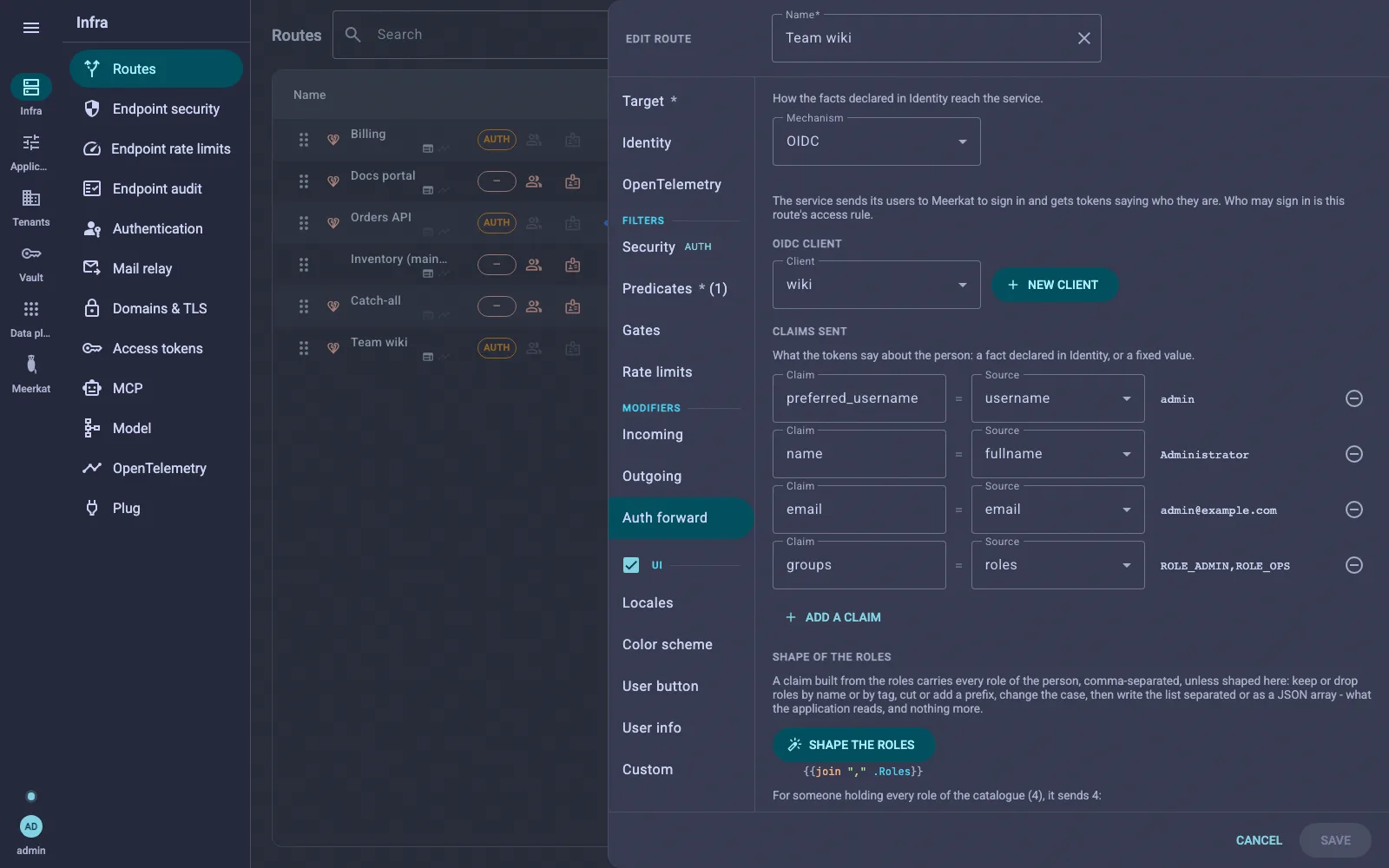Toggle auth pill on Docs portal route
1389x868 pixels.
pyautogui.click(x=497, y=181)
